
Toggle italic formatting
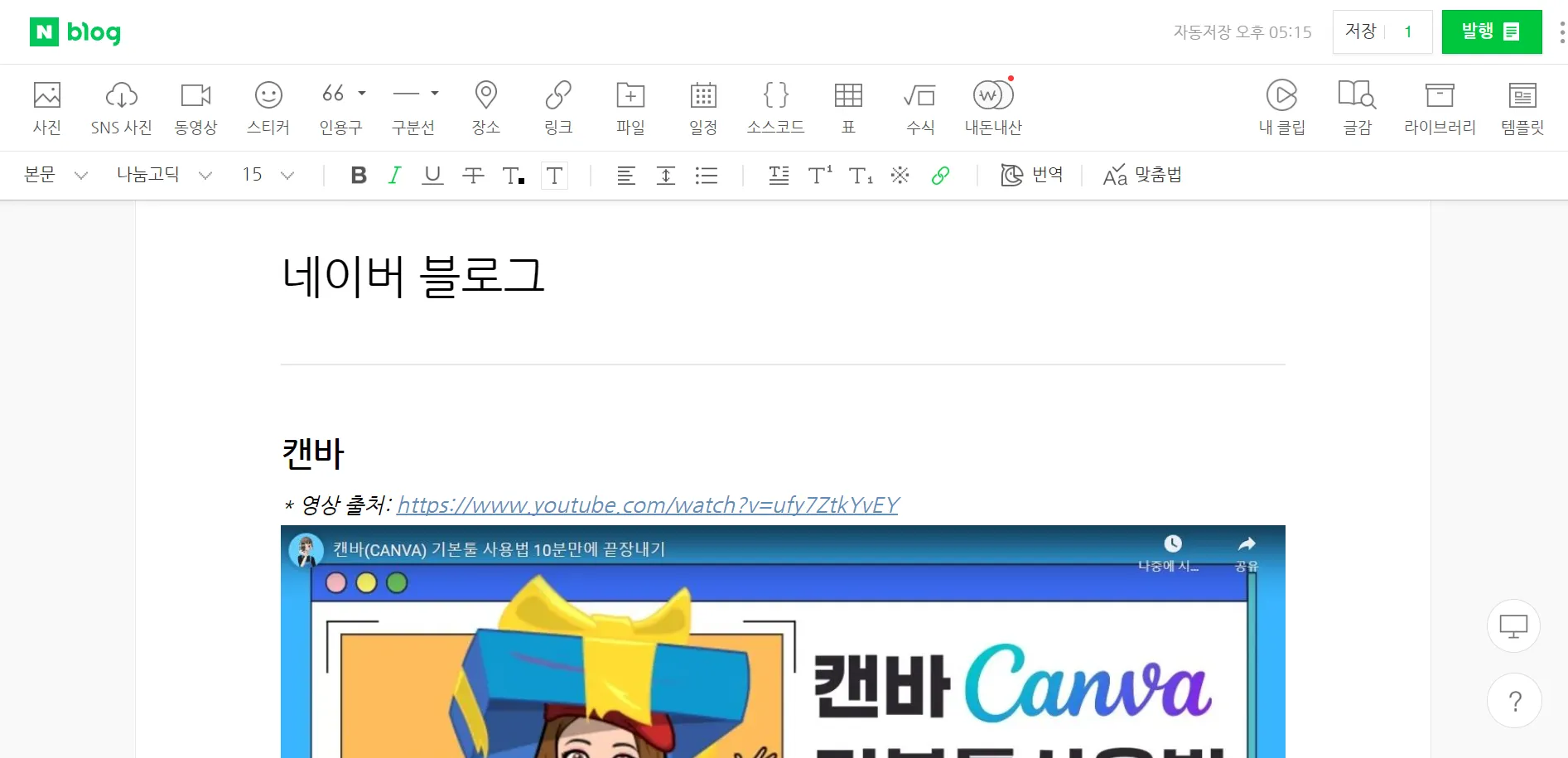coord(395,176)
